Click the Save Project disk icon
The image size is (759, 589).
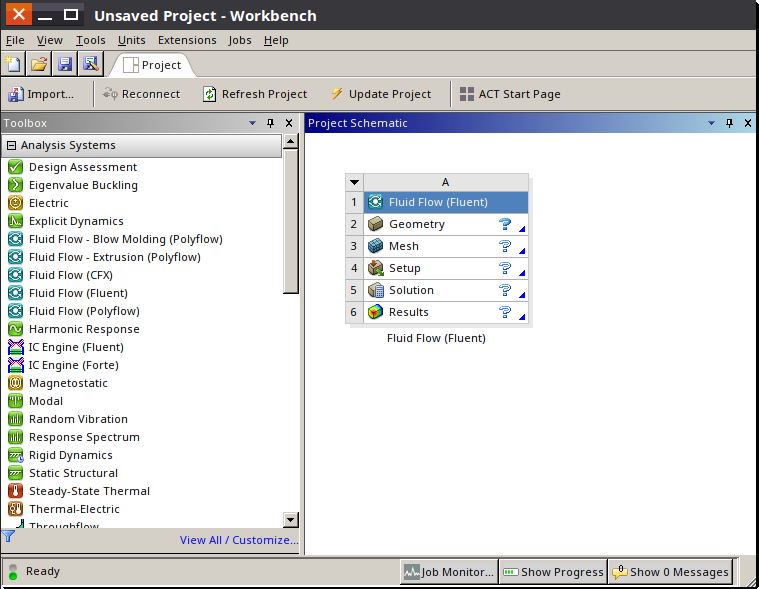pyautogui.click(x=65, y=64)
